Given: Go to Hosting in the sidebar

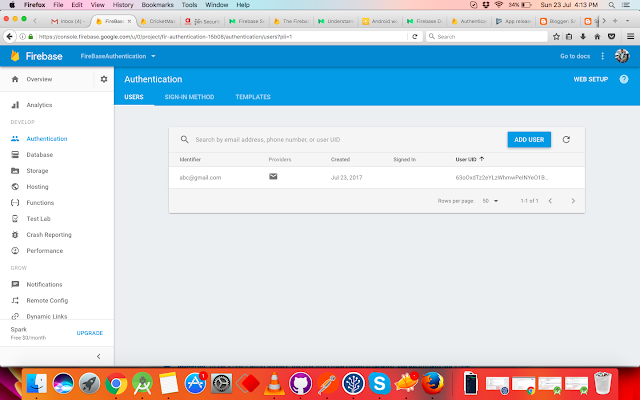Looking at the screenshot, I should coord(37,187).
